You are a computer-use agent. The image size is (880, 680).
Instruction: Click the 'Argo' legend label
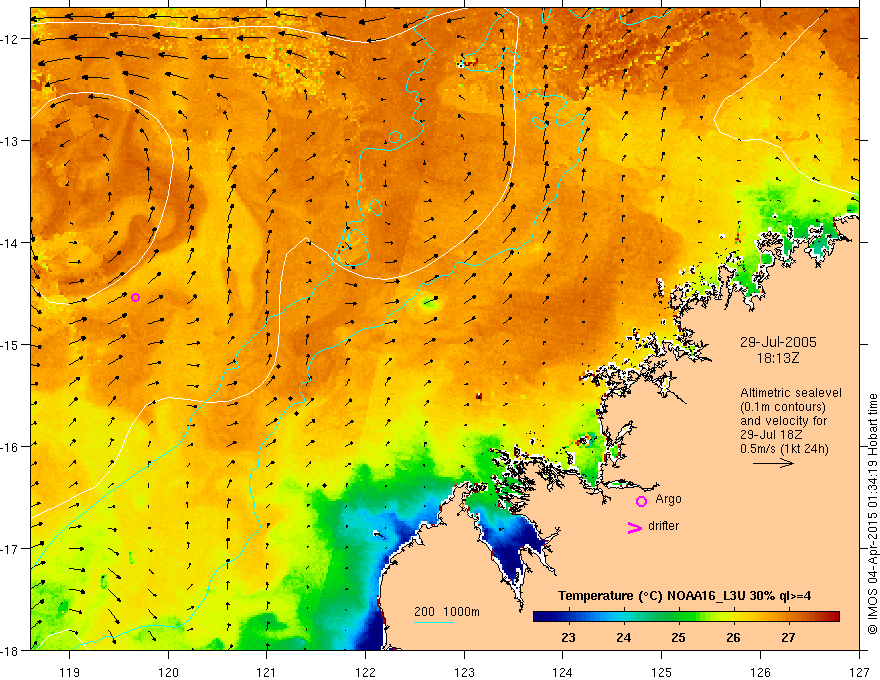668,499
